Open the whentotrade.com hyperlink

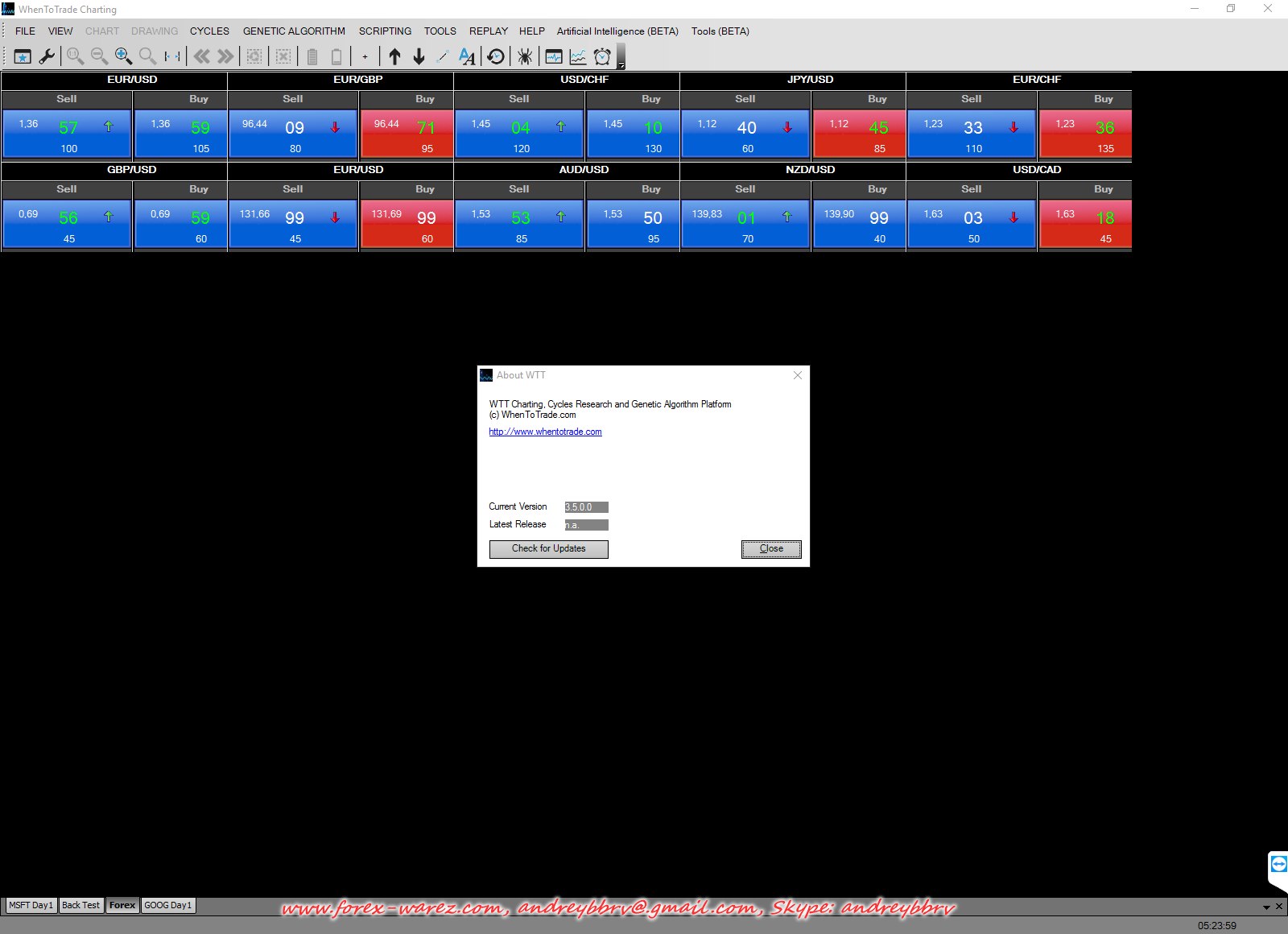point(545,432)
